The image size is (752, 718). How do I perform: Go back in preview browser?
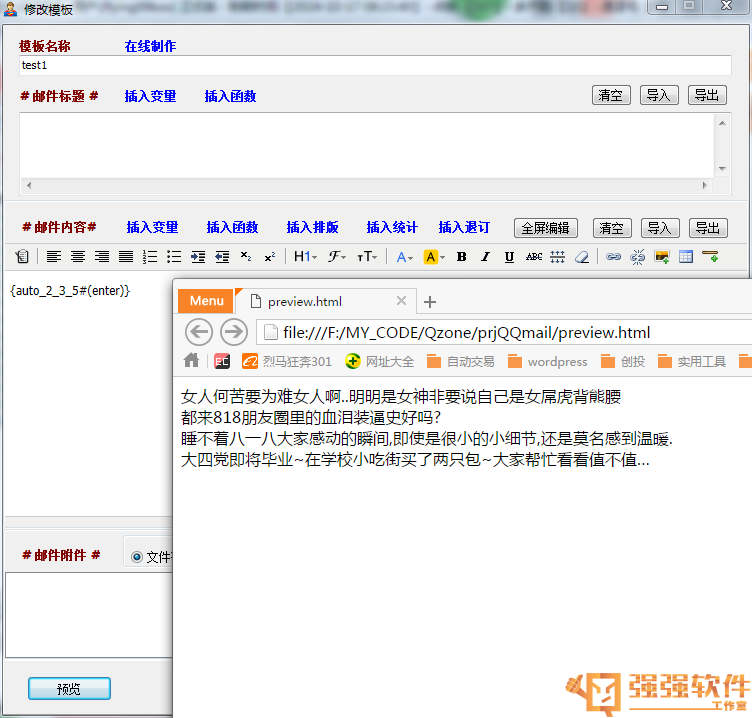click(199, 331)
